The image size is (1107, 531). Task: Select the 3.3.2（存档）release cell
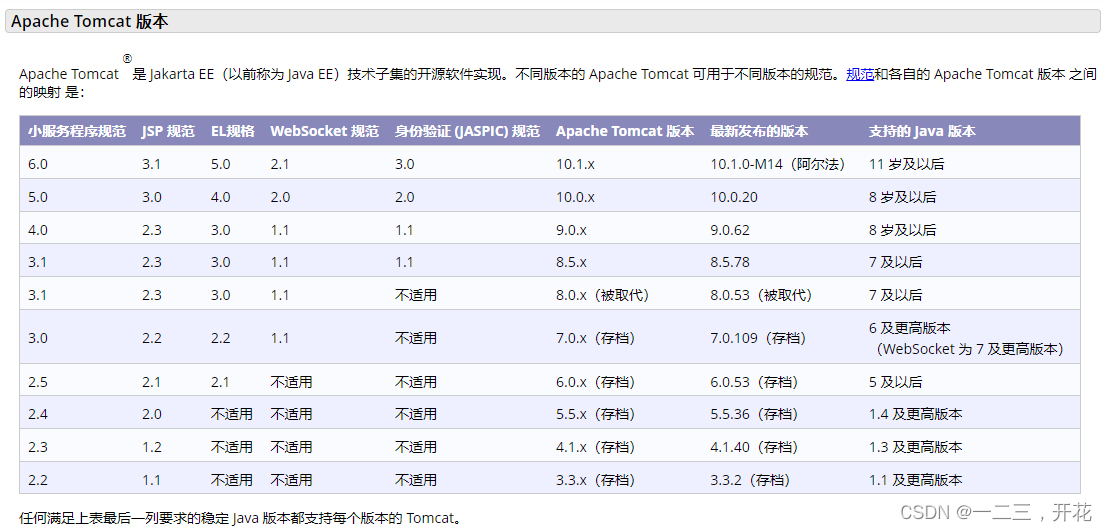(x=750, y=480)
